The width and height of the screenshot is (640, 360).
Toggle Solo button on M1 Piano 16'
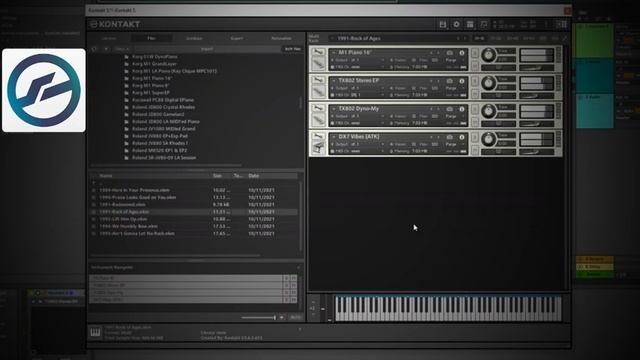pyautogui.click(x=475, y=53)
